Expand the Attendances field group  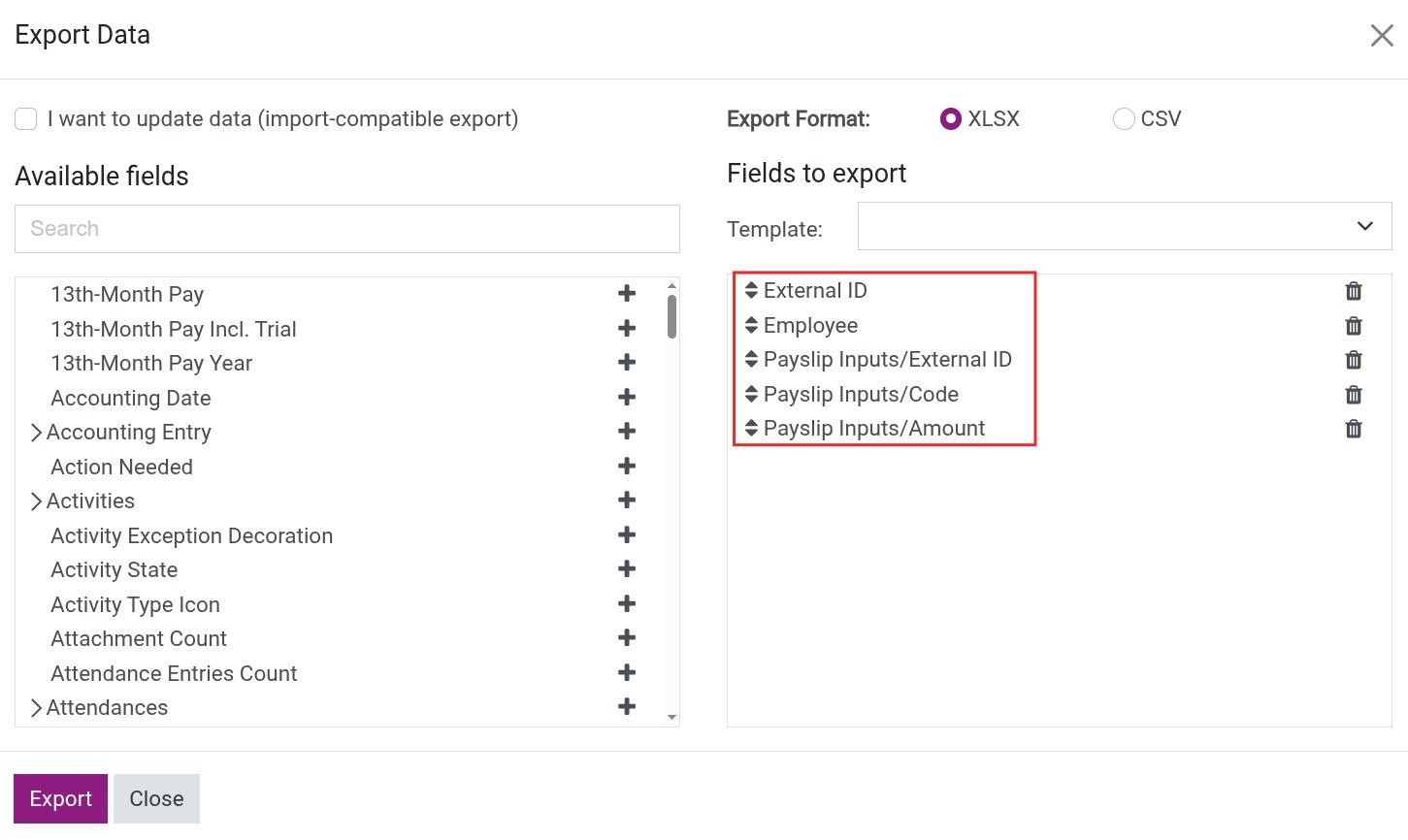(x=36, y=708)
